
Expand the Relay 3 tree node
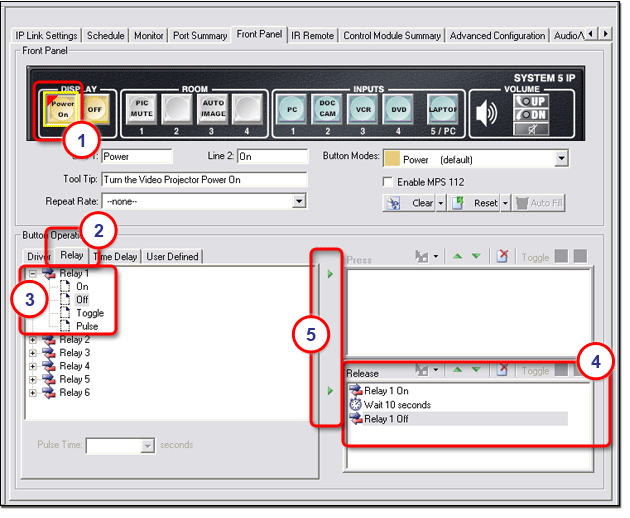[x=35, y=353]
